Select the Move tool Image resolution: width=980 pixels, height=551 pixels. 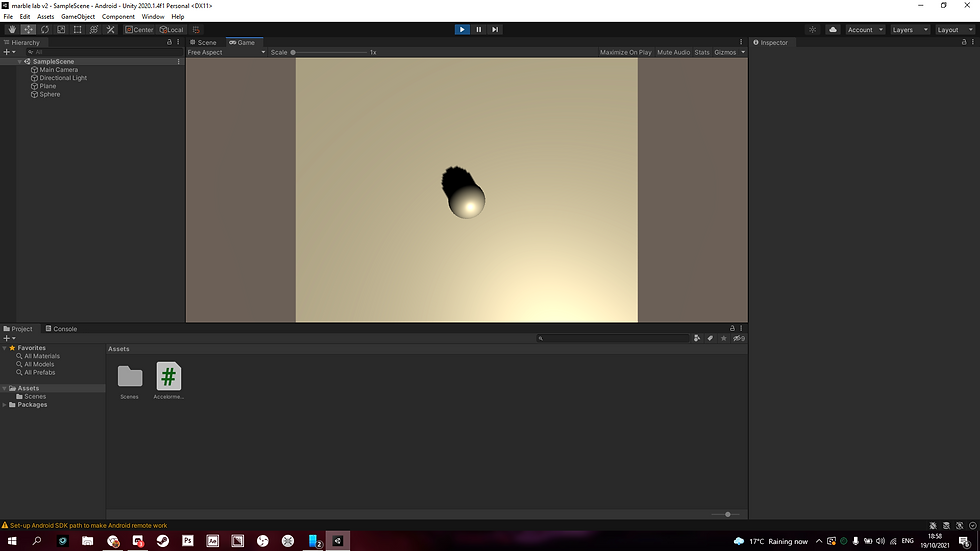(28, 29)
